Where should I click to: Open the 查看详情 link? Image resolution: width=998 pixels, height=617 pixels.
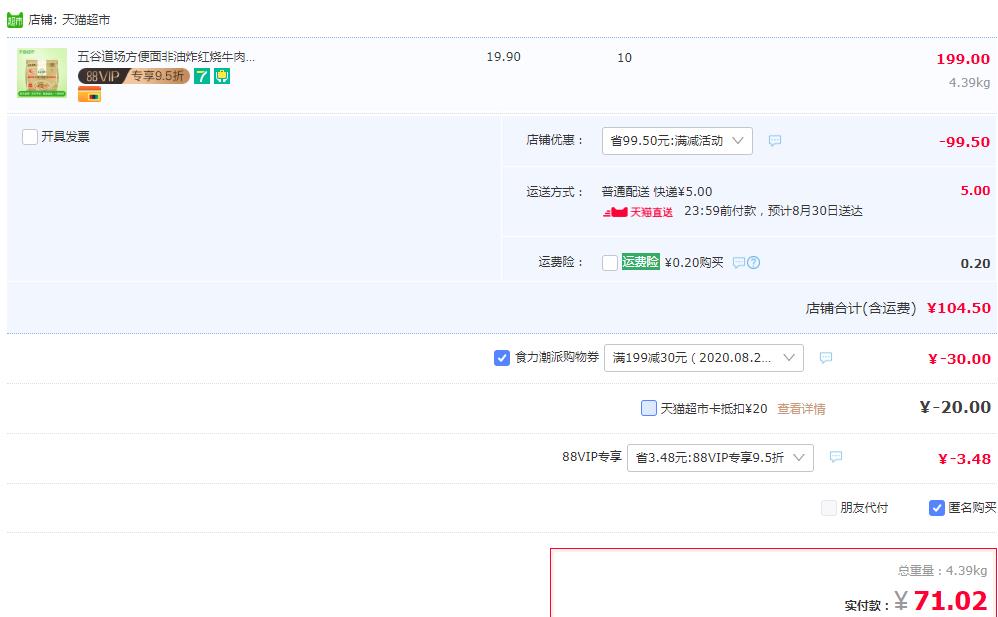point(801,409)
